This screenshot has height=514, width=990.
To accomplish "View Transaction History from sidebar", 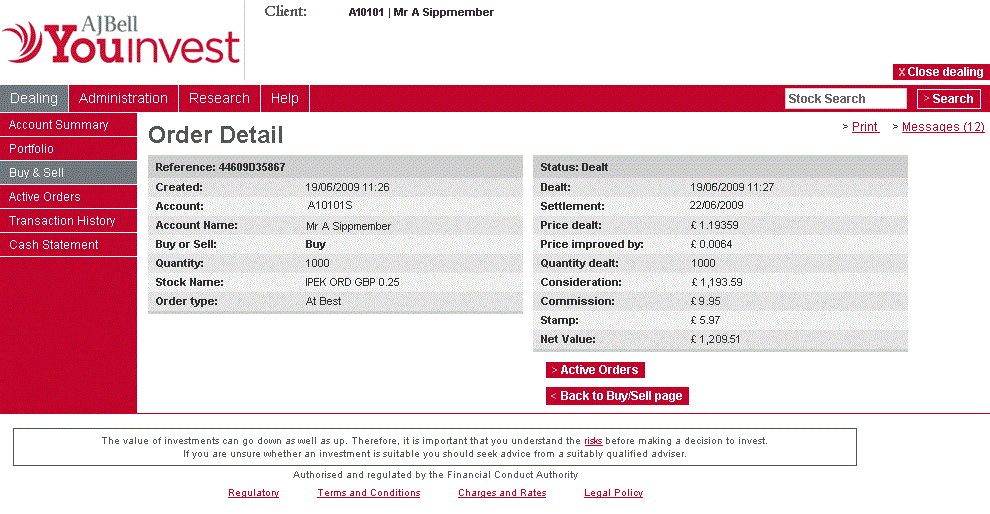I will tap(62, 221).
